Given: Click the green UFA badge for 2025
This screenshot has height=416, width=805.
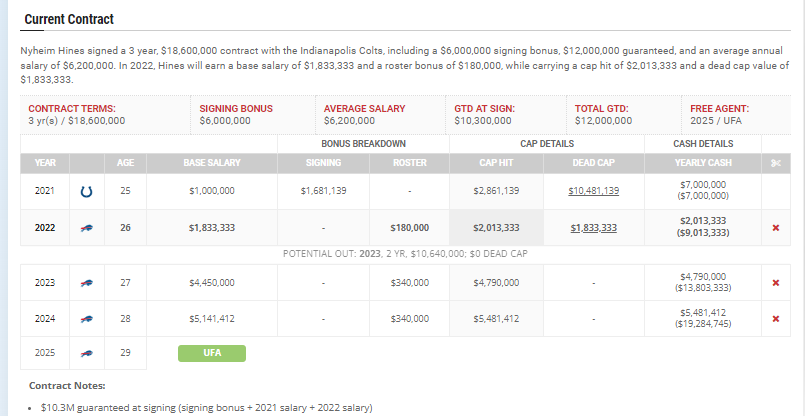Looking at the screenshot, I should pyautogui.click(x=212, y=353).
